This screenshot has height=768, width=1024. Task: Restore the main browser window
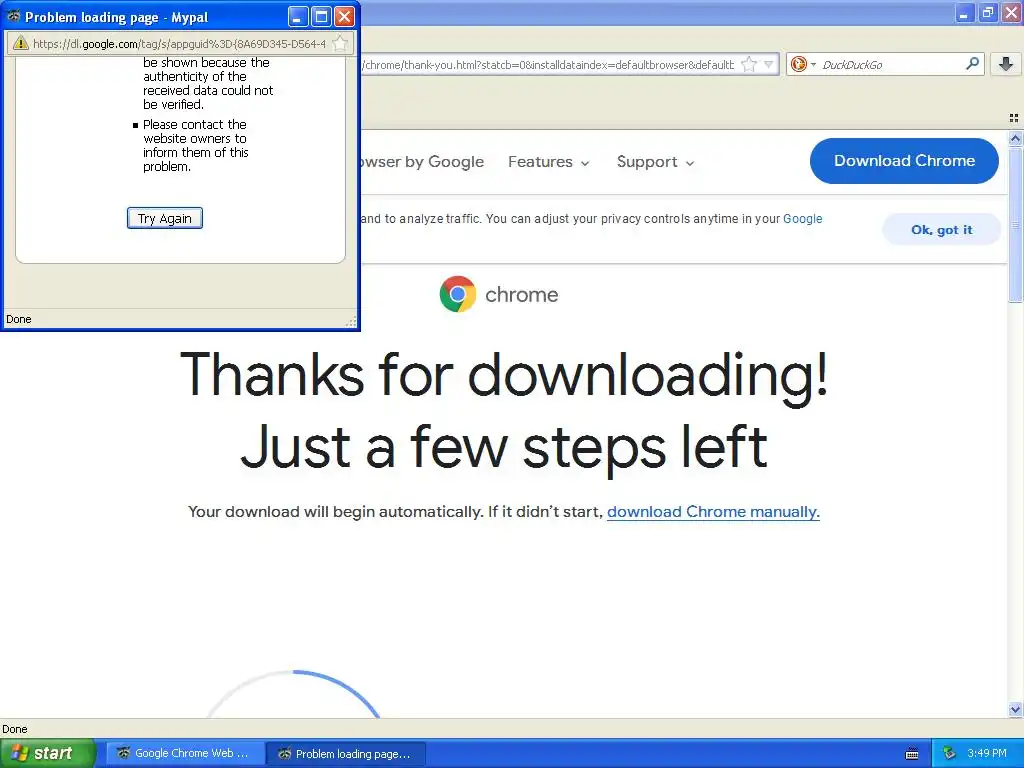coord(988,12)
